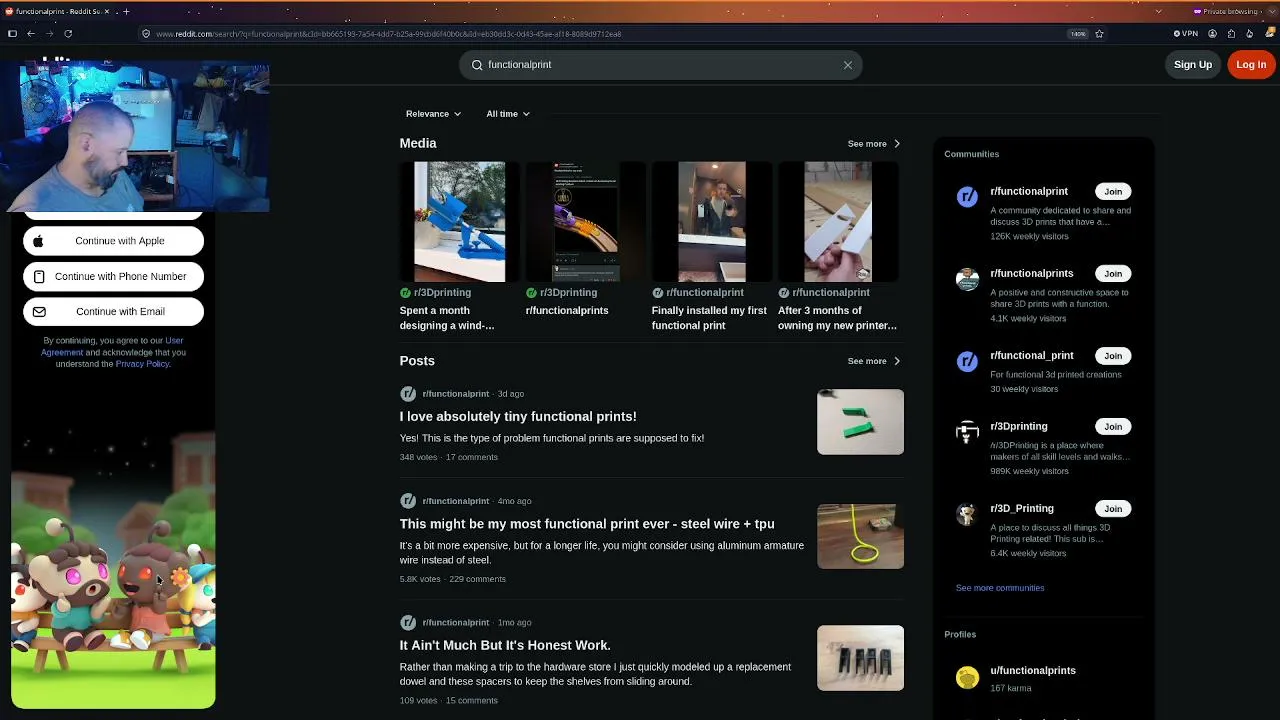Open the User Agreement link

(x=112, y=347)
